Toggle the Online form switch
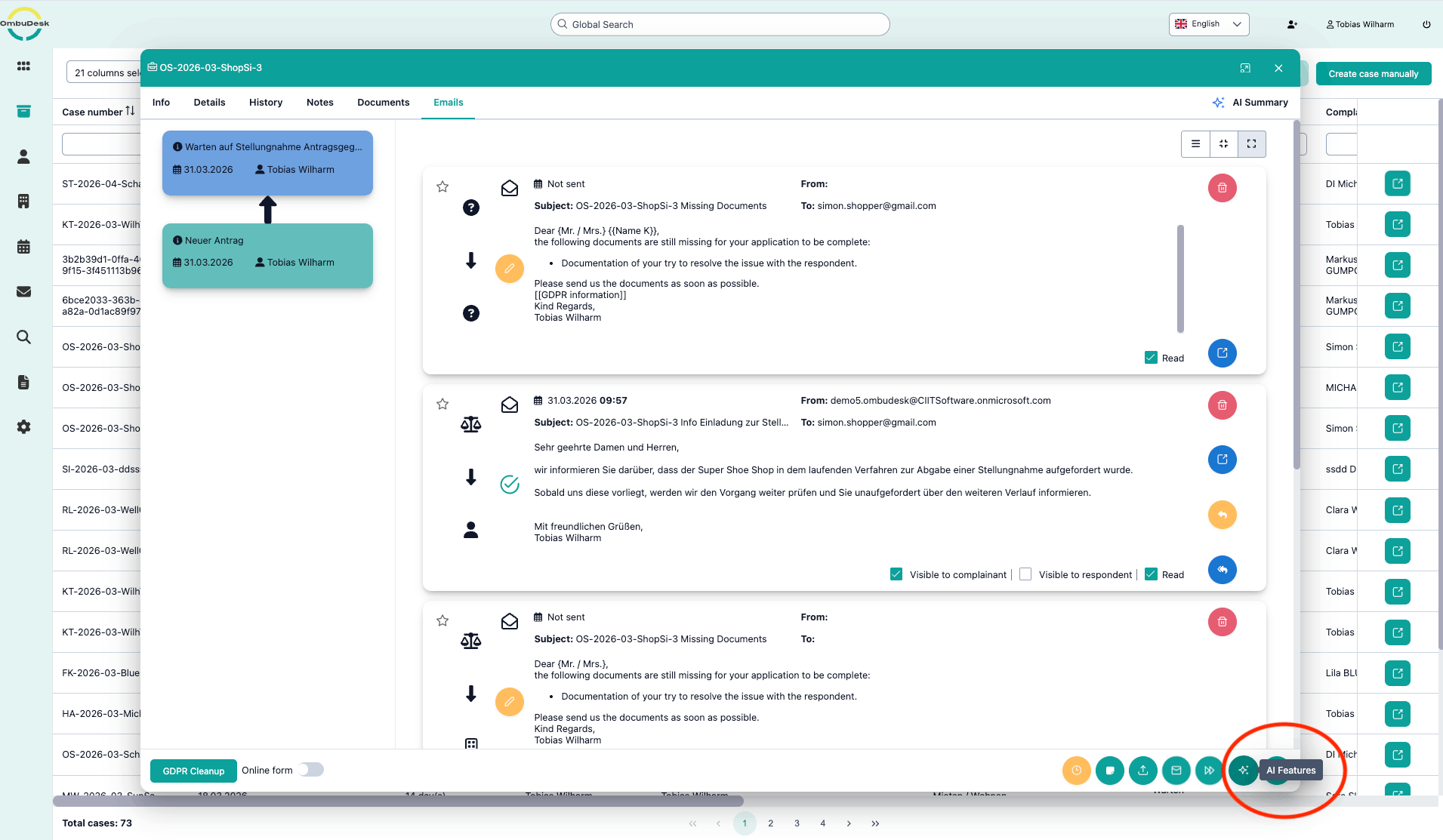This screenshot has height=840, width=1443. tap(310, 770)
